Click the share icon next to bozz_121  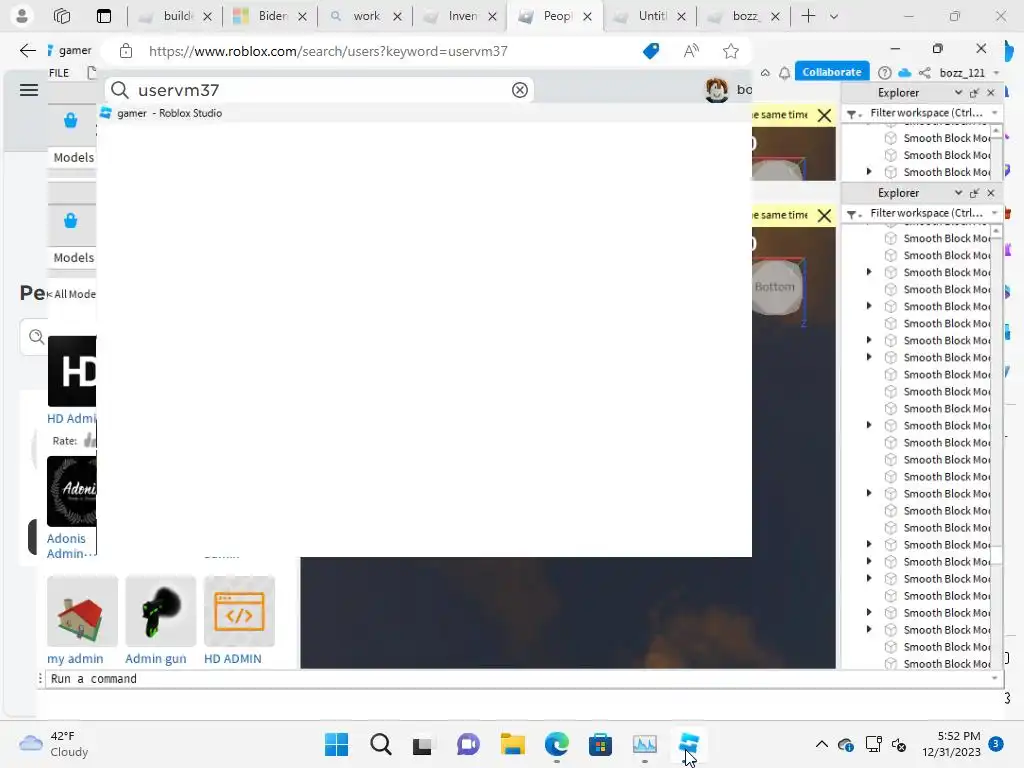(x=925, y=72)
